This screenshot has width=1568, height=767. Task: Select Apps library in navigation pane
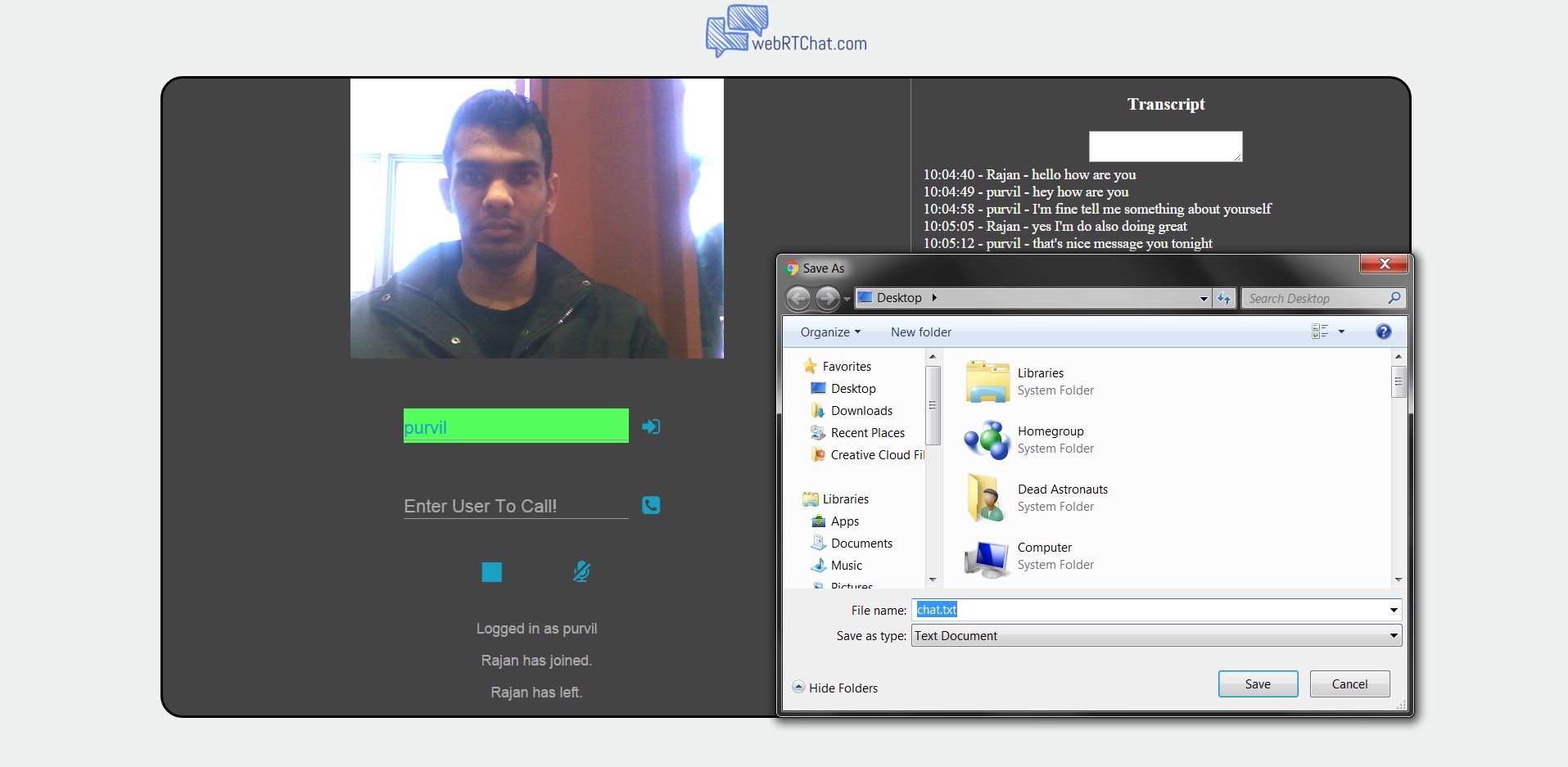[x=844, y=521]
